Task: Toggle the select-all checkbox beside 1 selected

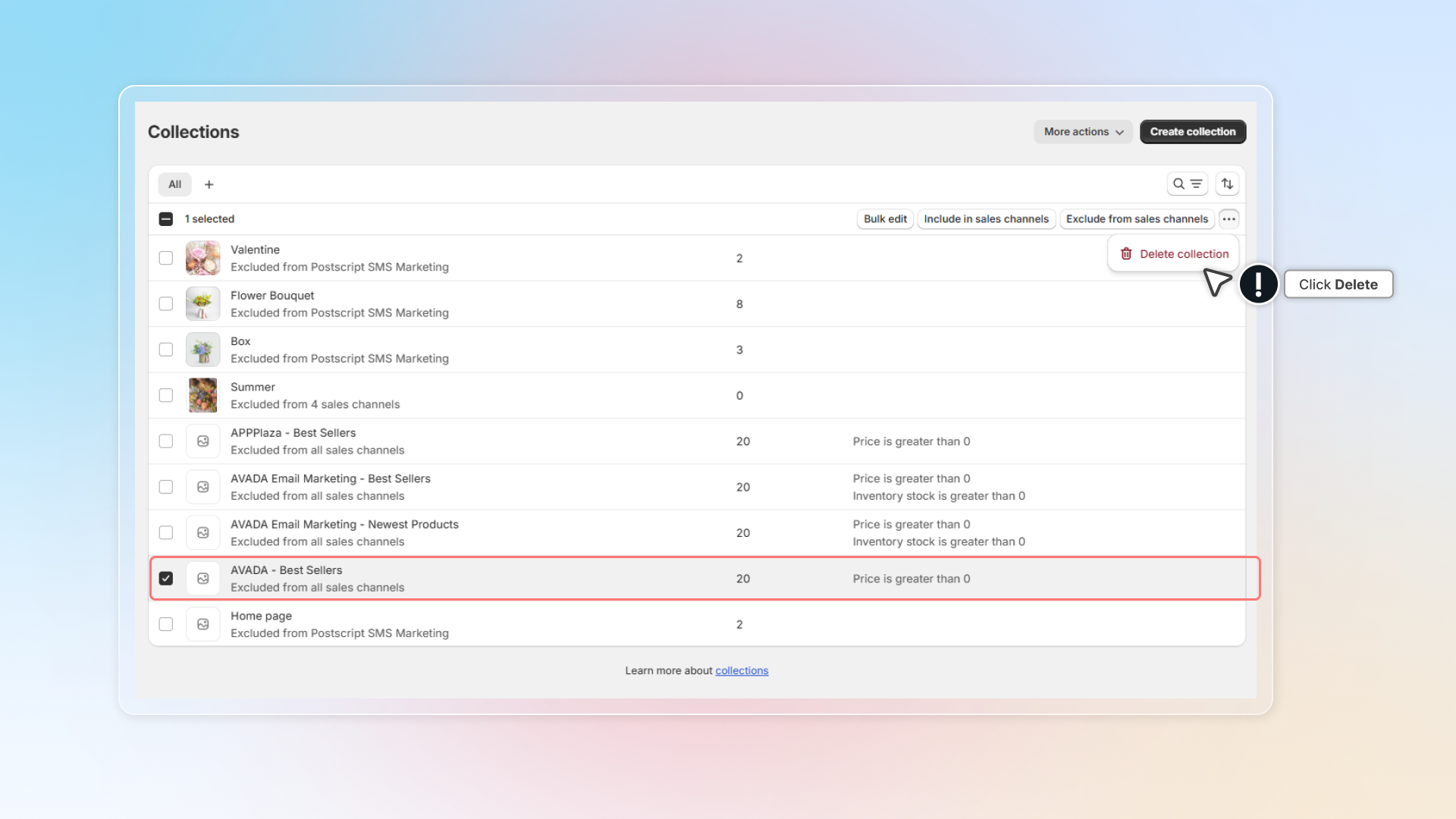Action: tap(166, 219)
